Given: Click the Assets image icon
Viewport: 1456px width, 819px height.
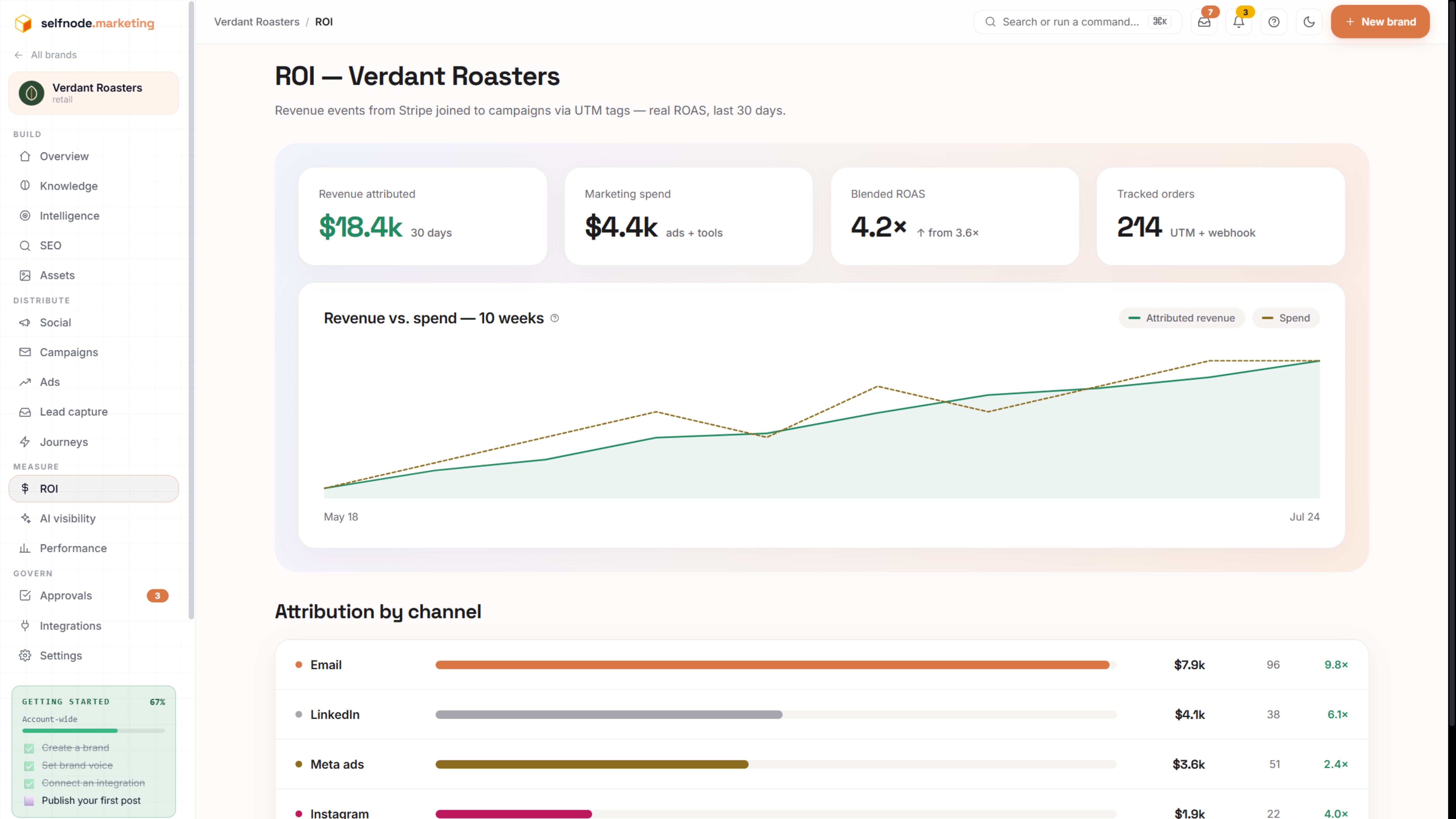Looking at the screenshot, I should coord(25,275).
